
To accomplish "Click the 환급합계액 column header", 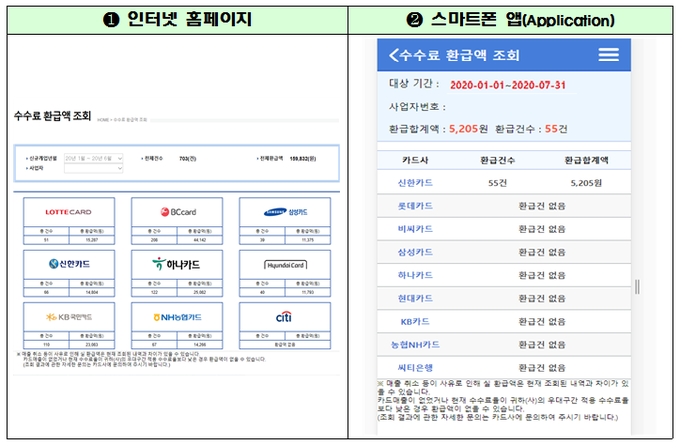I will pyautogui.click(x=586, y=160).
